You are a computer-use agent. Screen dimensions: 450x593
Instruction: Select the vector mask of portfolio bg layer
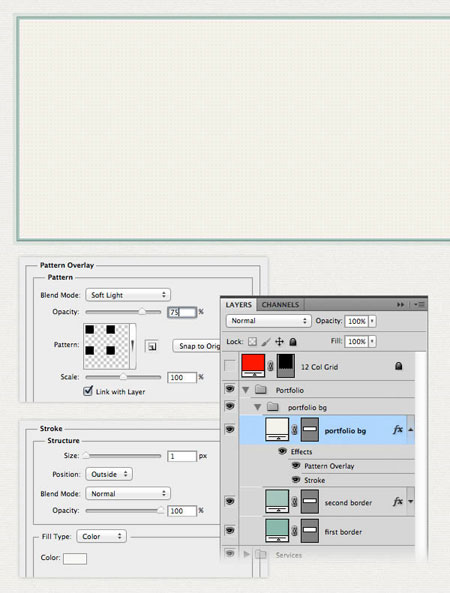pyautogui.click(x=310, y=430)
